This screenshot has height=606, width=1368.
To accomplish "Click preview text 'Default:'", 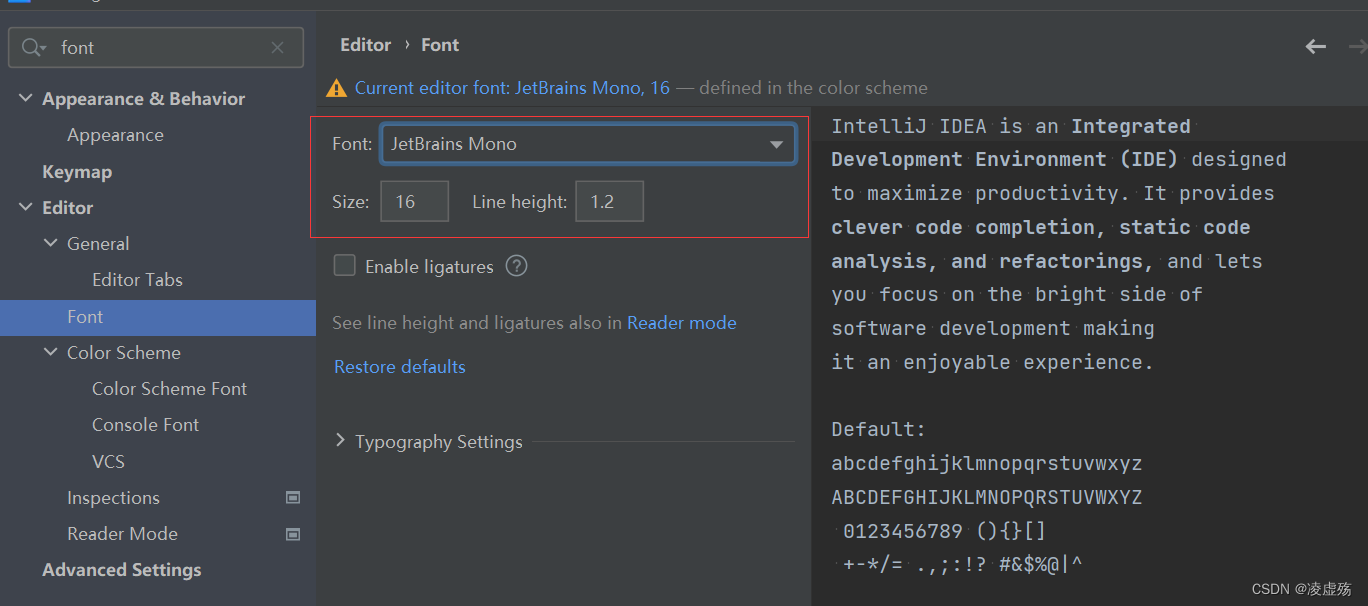I will (879, 430).
